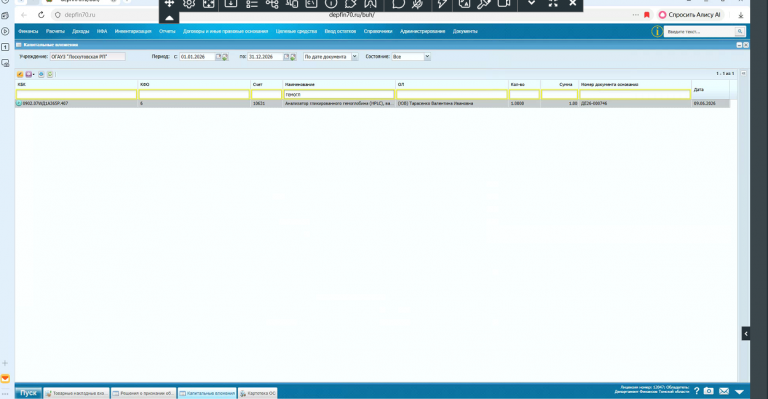Click the Сумма filter field
Viewport: 768px width, 399px height.
[559, 94]
